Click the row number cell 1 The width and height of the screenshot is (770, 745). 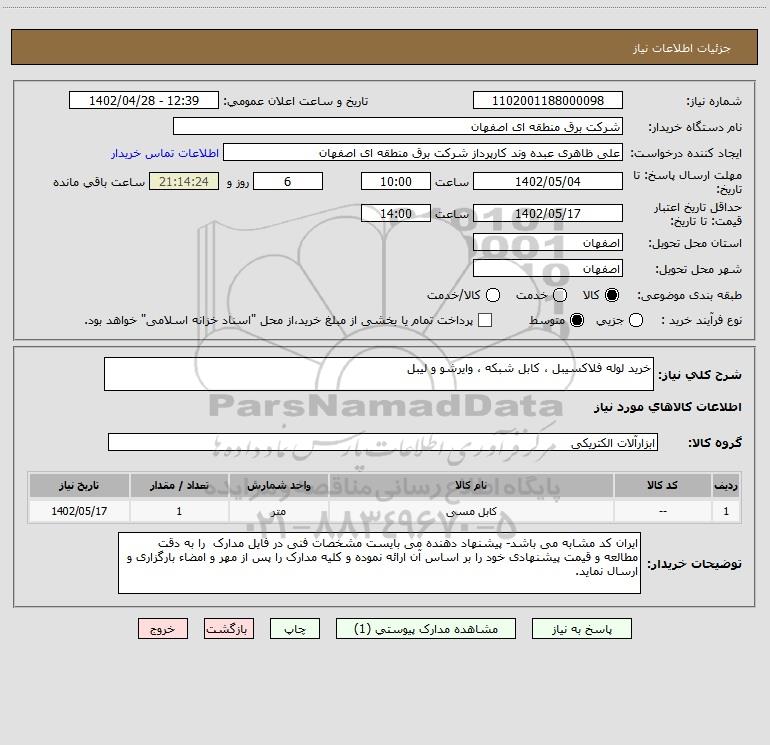[x=726, y=511]
